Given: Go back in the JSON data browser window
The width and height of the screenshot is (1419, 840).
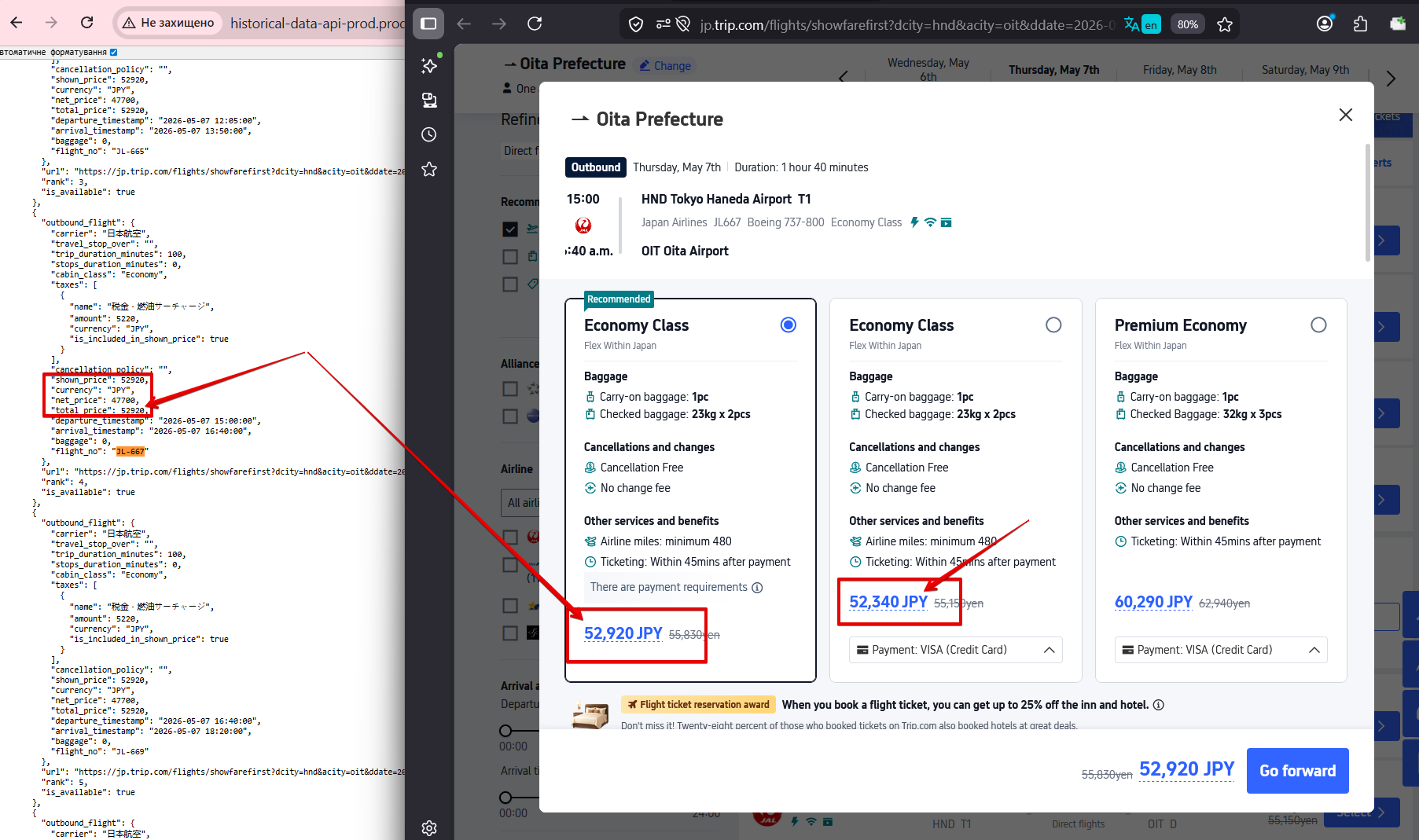Looking at the screenshot, I should (x=17, y=23).
